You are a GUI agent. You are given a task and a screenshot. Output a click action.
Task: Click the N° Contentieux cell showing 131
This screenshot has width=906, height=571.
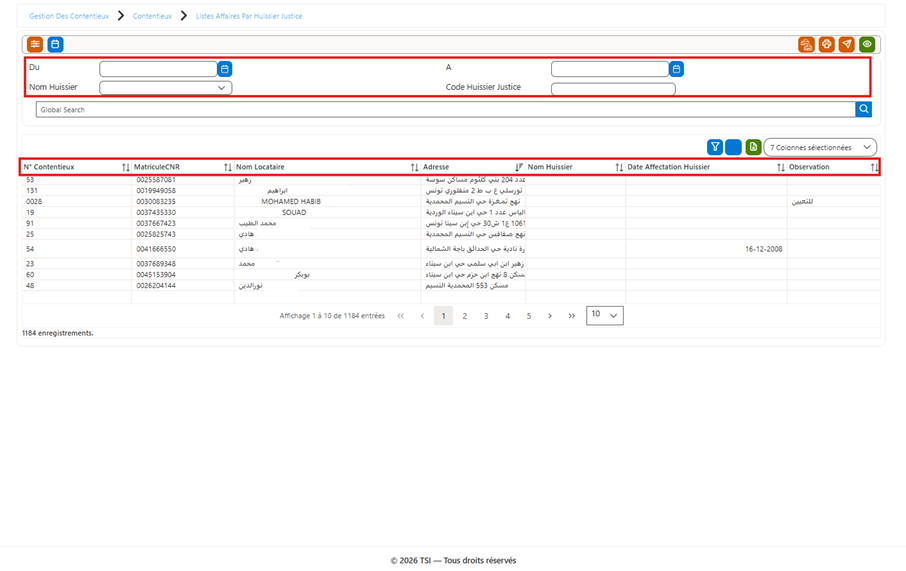click(x=77, y=190)
